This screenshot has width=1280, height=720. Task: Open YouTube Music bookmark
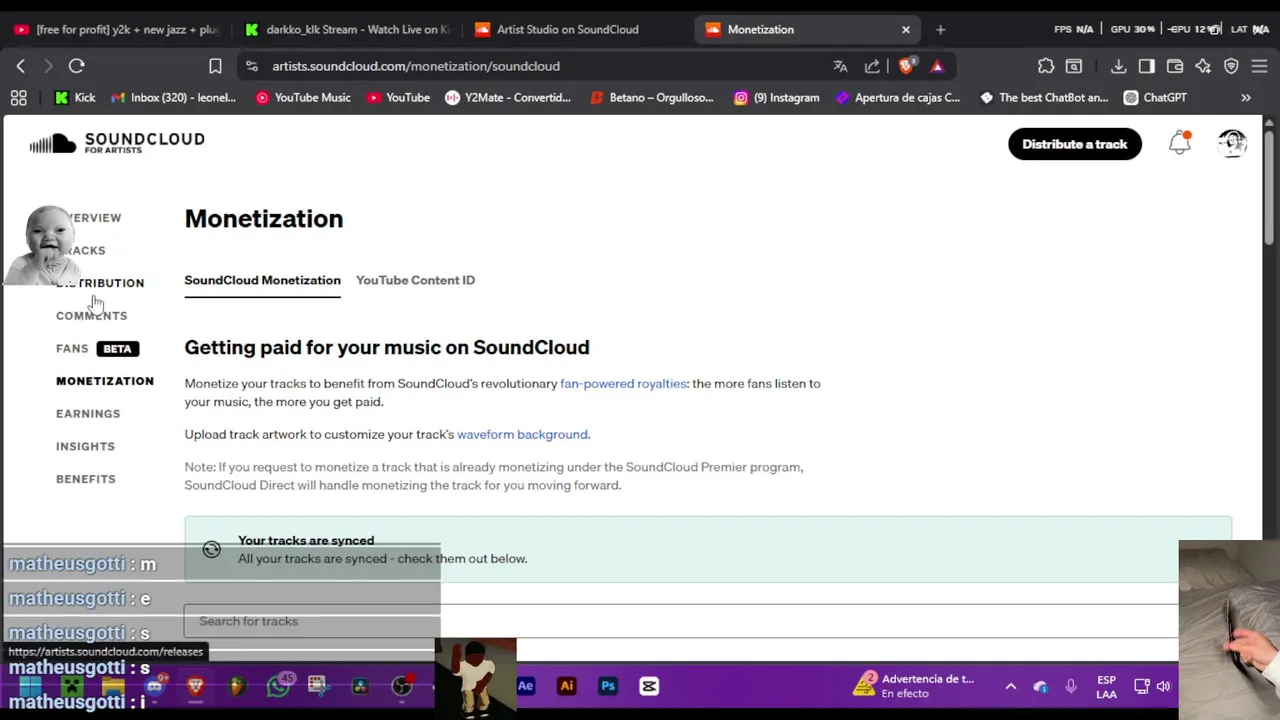click(303, 97)
